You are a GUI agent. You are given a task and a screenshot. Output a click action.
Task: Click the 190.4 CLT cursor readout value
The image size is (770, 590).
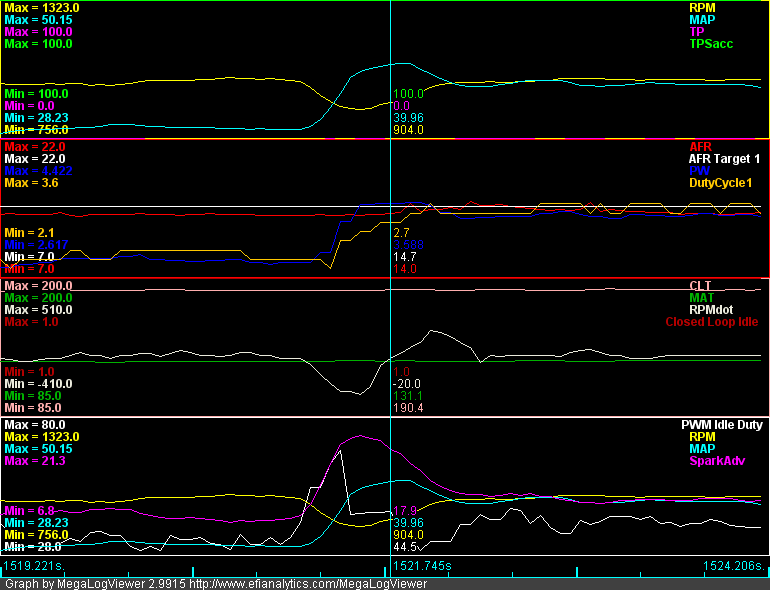point(409,408)
